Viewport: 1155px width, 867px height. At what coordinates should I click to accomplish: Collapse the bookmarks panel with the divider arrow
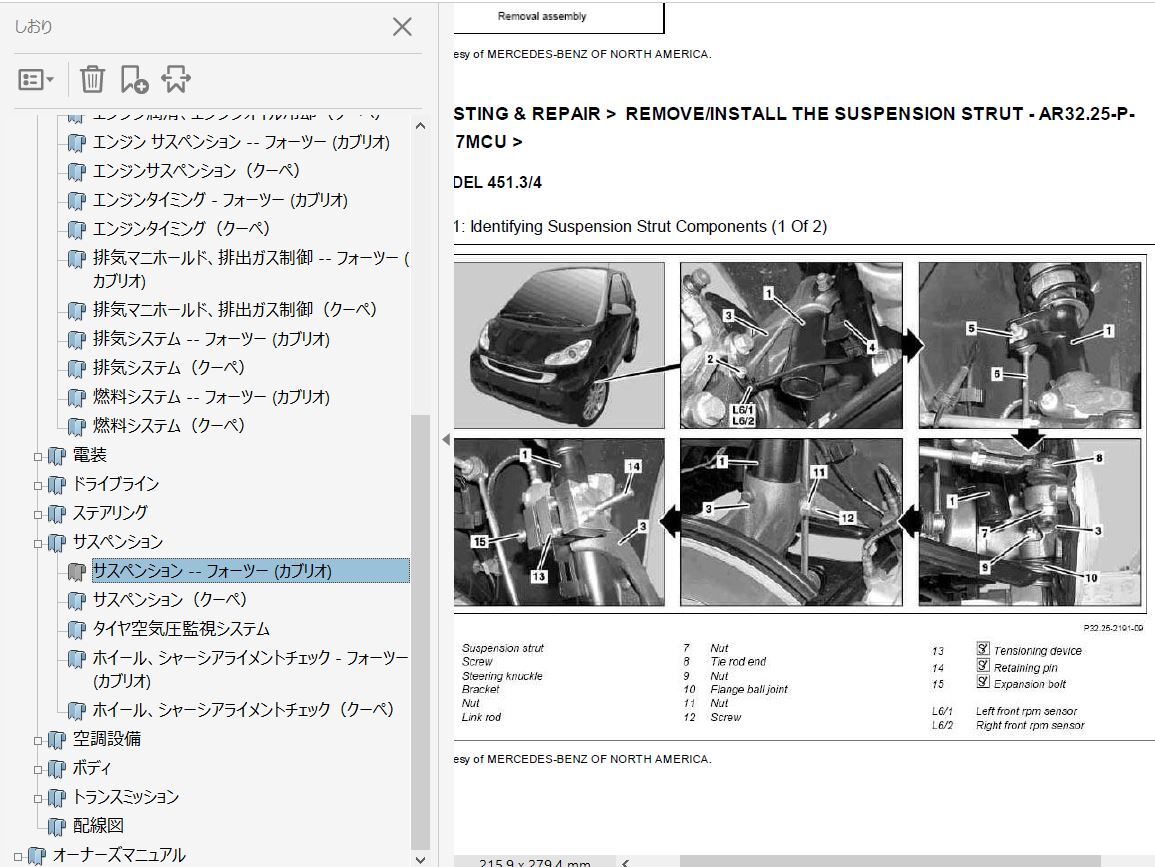(x=444, y=437)
